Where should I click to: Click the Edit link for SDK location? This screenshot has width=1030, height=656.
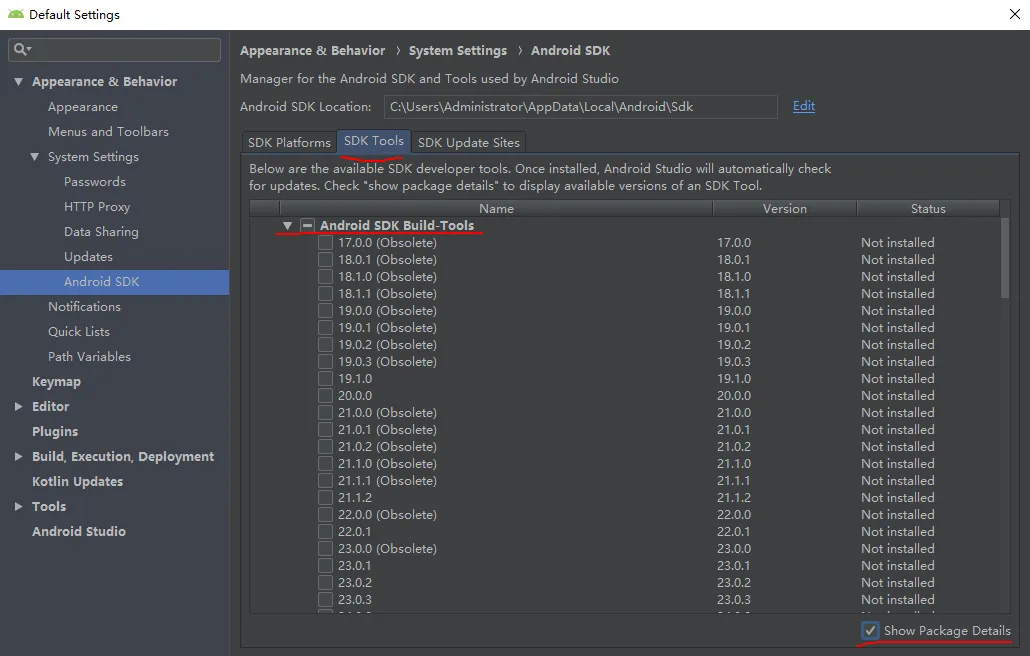803,106
